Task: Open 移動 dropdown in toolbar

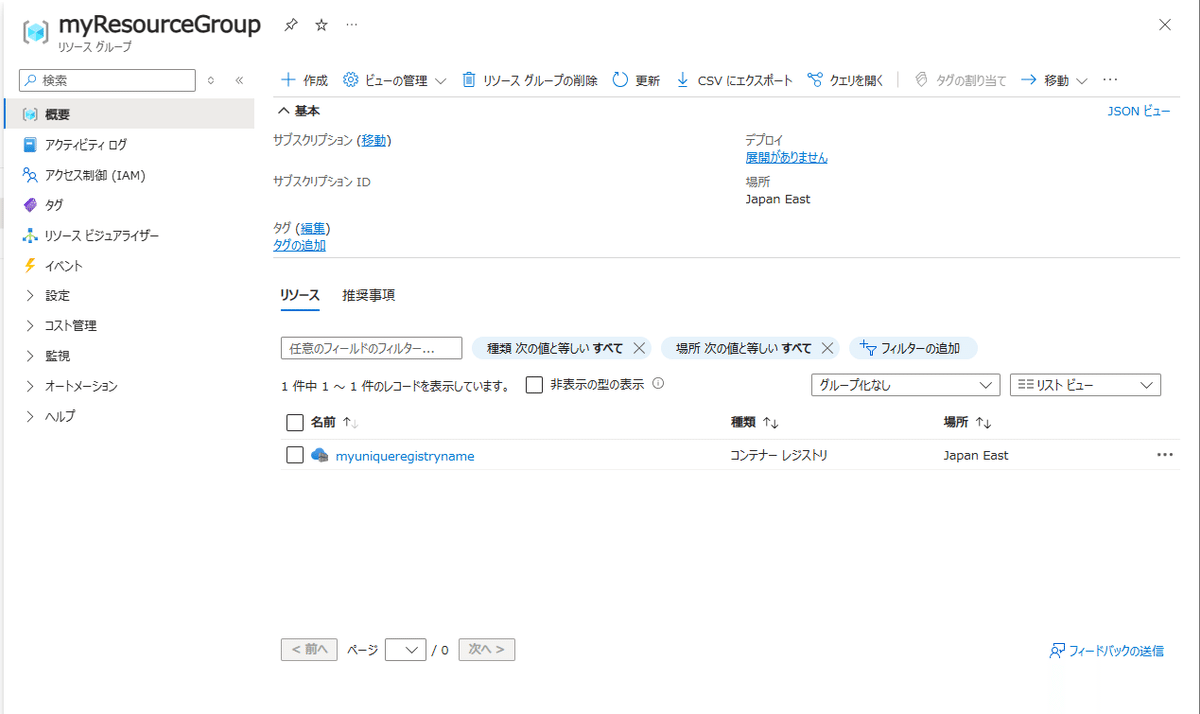Action: point(1054,80)
